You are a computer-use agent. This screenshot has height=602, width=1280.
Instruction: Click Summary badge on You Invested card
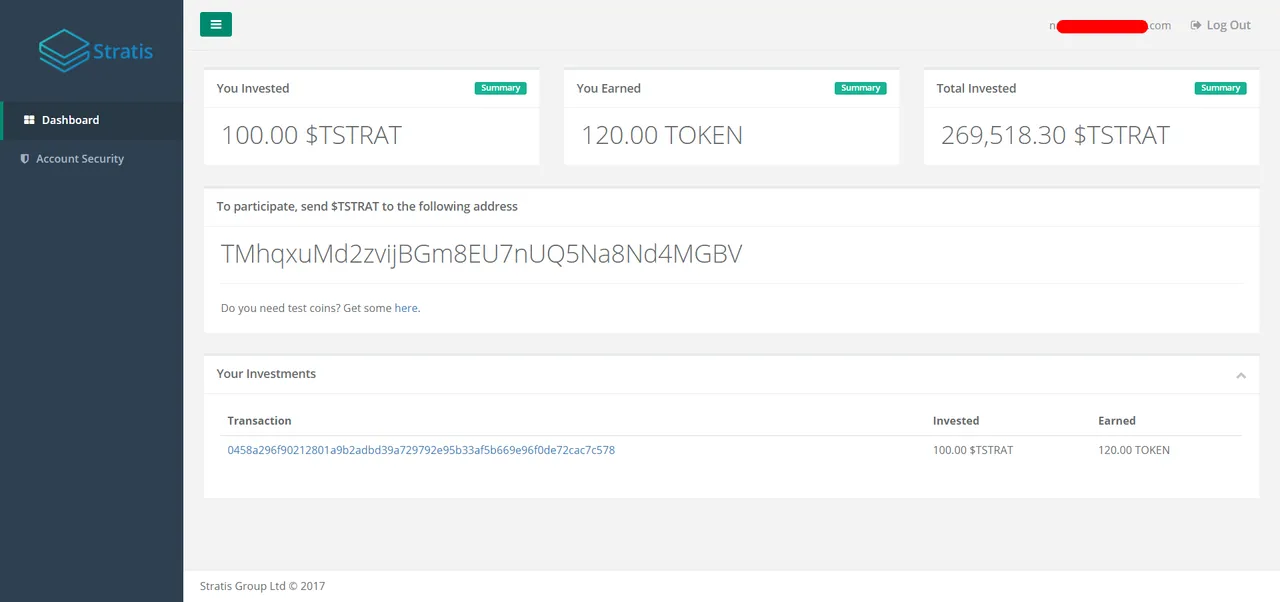pyautogui.click(x=501, y=88)
